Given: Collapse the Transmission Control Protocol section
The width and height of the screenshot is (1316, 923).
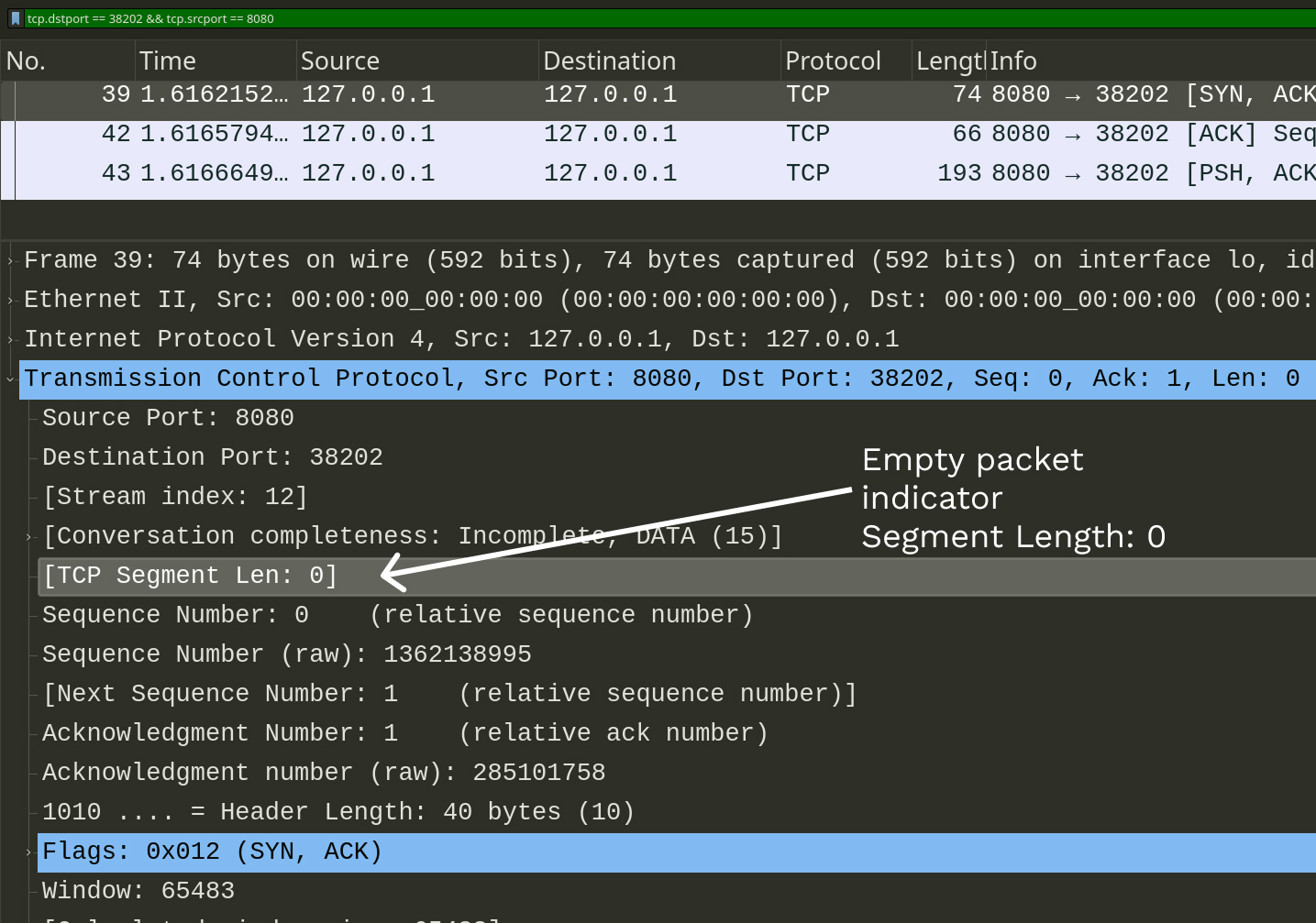Looking at the screenshot, I should (x=10, y=378).
